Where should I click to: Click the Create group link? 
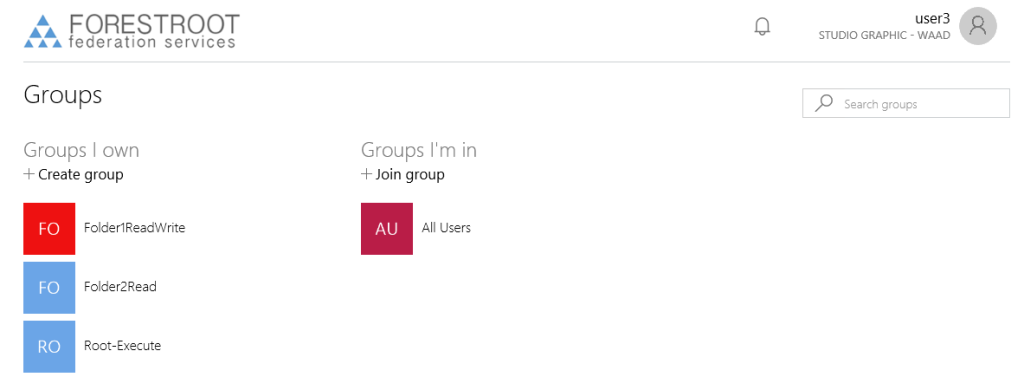point(81,175)
